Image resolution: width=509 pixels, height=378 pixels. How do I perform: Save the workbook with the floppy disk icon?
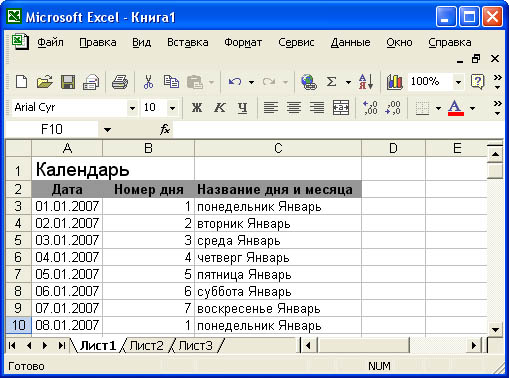tap(68, 82)
